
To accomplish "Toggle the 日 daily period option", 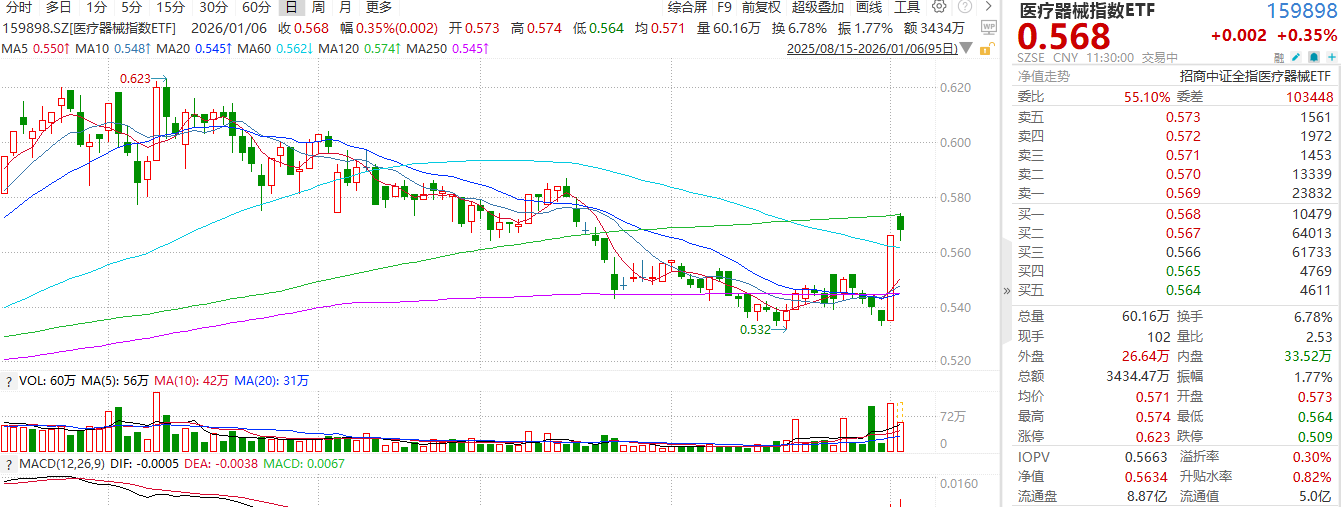I will [x=291, y=7].
